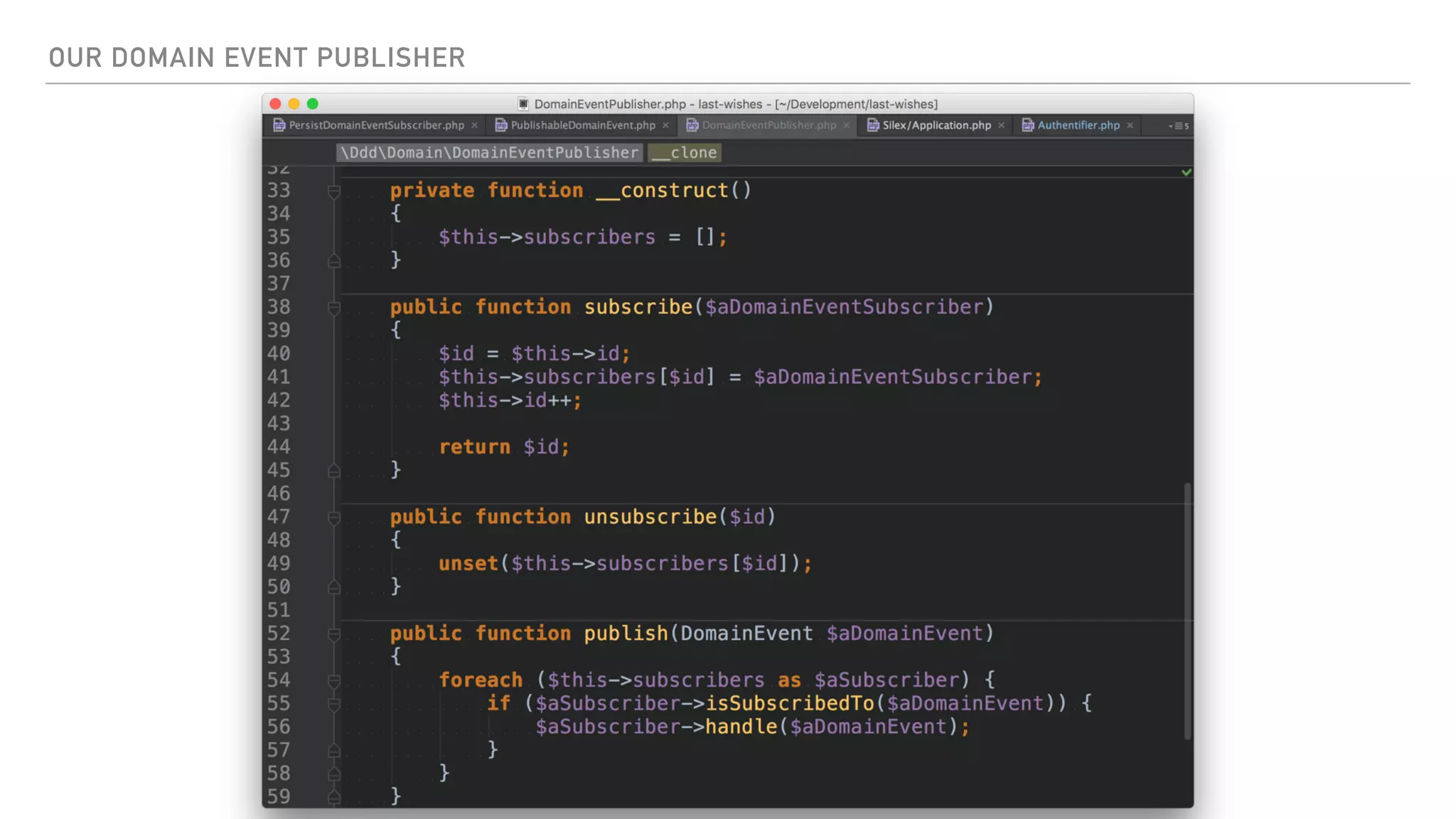The image size is (1456, 819).
Task: Collapse the subscribe function fold marker
Action: coord(334,308)
